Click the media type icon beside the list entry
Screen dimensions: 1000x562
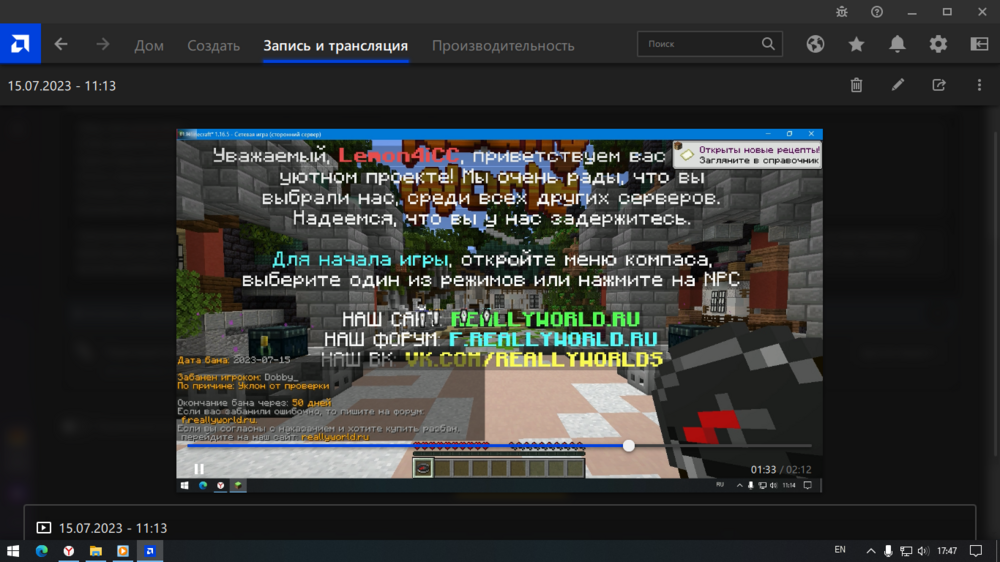coord(43,528)
